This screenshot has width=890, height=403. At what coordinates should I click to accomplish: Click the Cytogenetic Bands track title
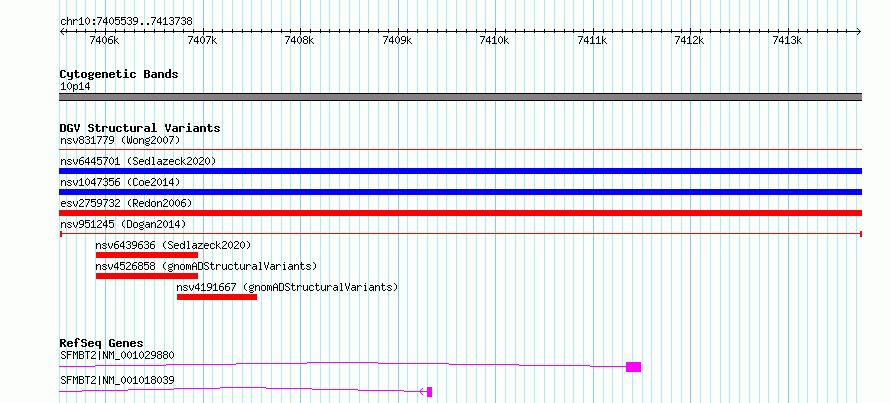pyautogui.click(x=119, y=74)
